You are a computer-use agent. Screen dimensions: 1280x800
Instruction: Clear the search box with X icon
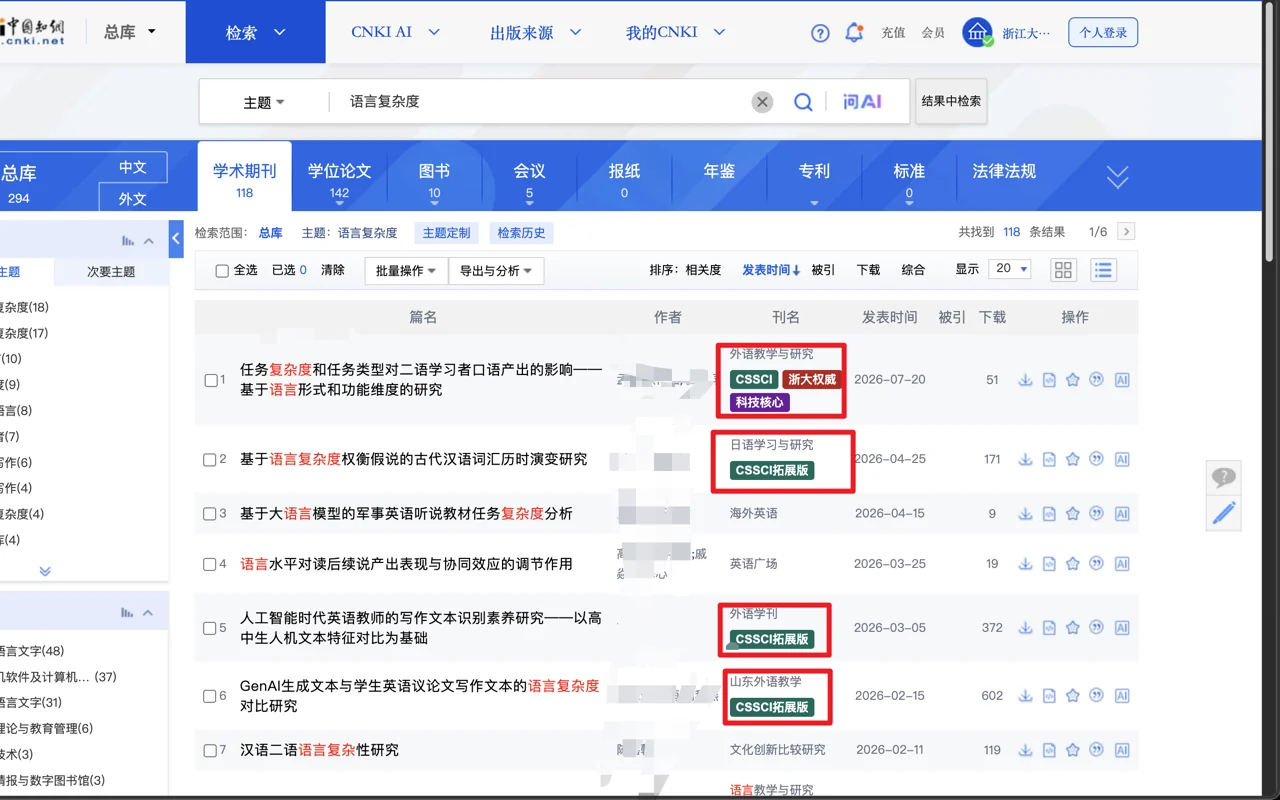(762, 102)
